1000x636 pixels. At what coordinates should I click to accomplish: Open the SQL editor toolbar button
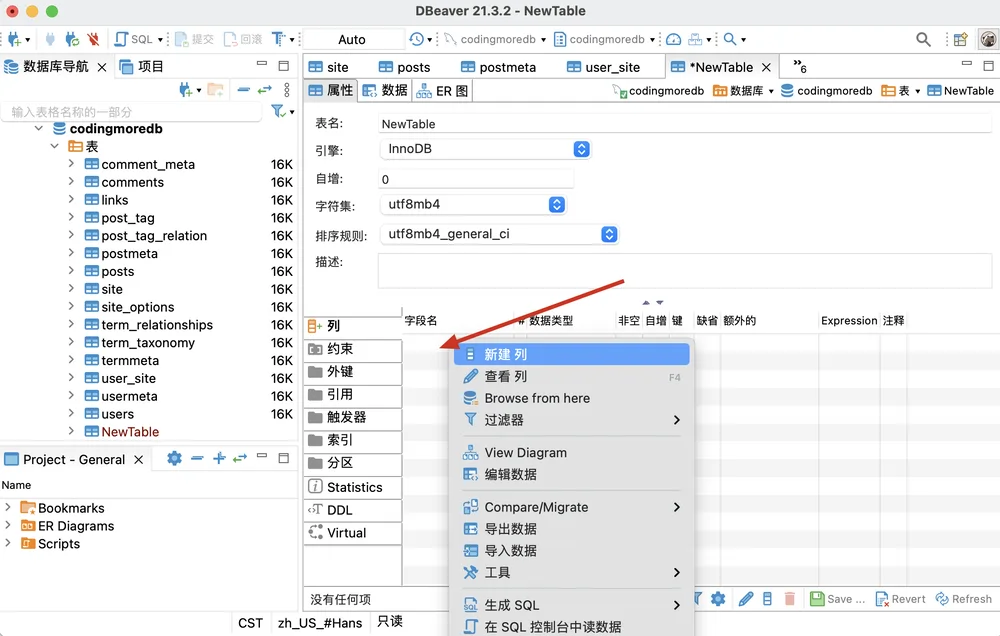pos(133,39)
